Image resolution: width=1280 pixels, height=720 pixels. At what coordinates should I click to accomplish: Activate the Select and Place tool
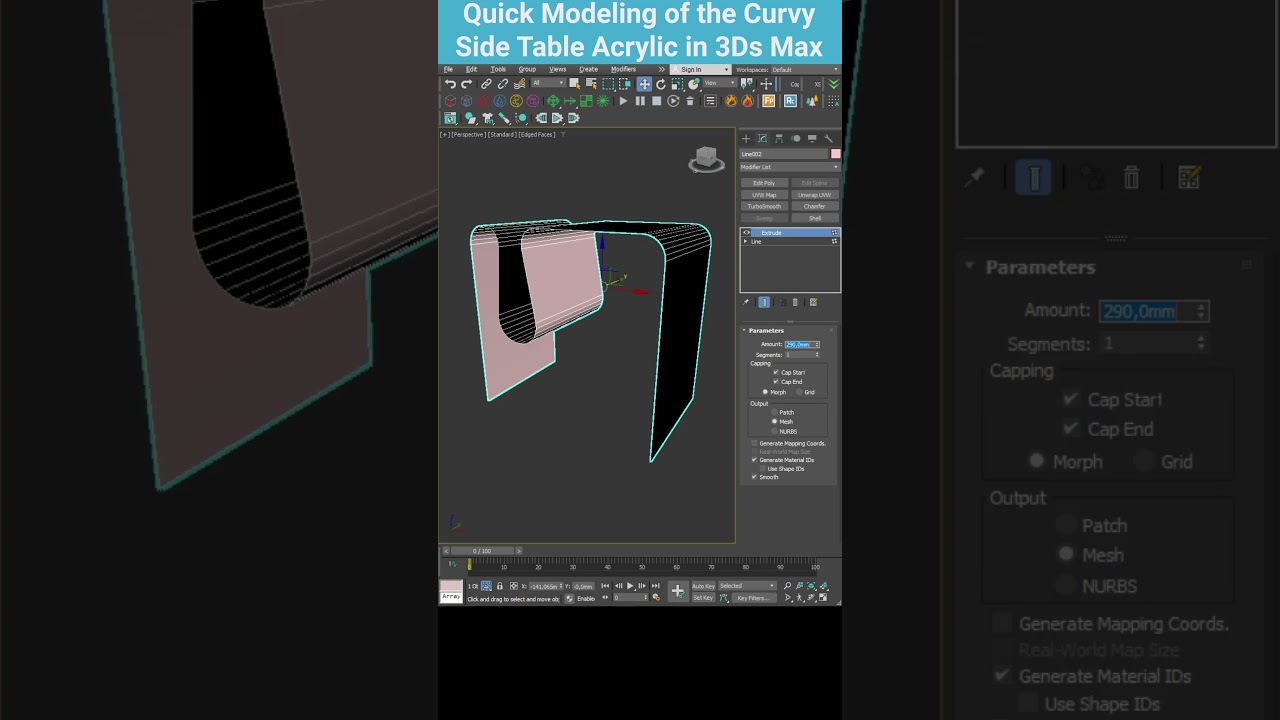tap(694, 84)
